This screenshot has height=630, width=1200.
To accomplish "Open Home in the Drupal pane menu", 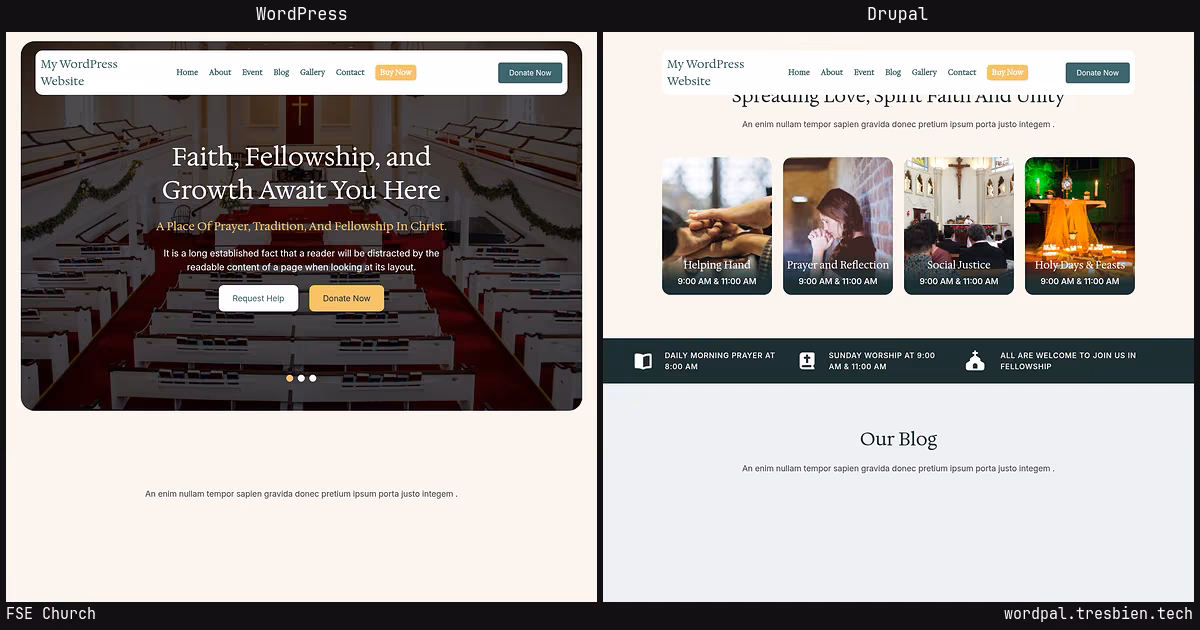I will point(799,72).
